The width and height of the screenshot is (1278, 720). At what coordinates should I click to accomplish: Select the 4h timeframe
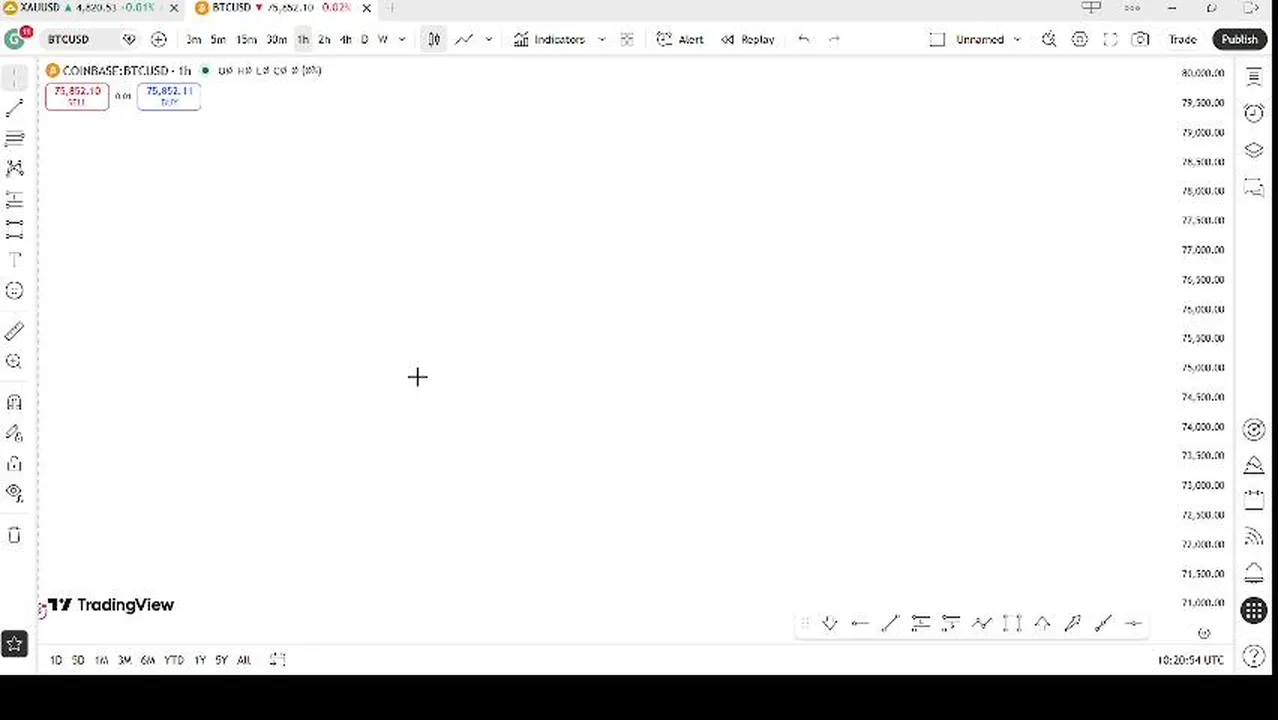[345, 39]
